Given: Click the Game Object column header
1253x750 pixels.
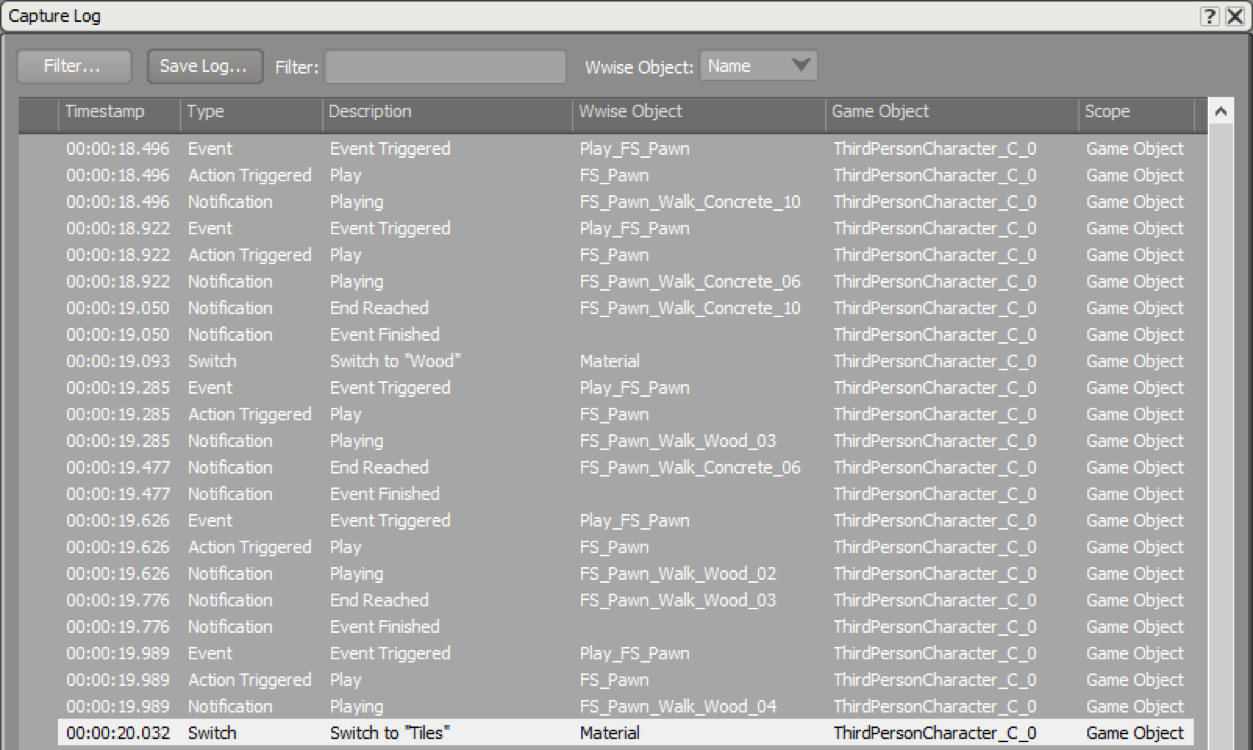Looking at the screenshot, I should point(952,112).
